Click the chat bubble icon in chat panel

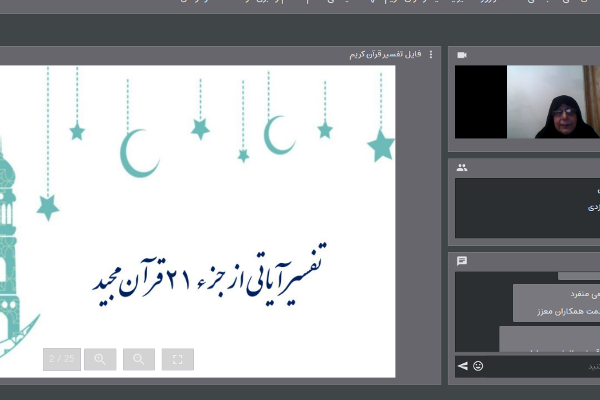462,261
